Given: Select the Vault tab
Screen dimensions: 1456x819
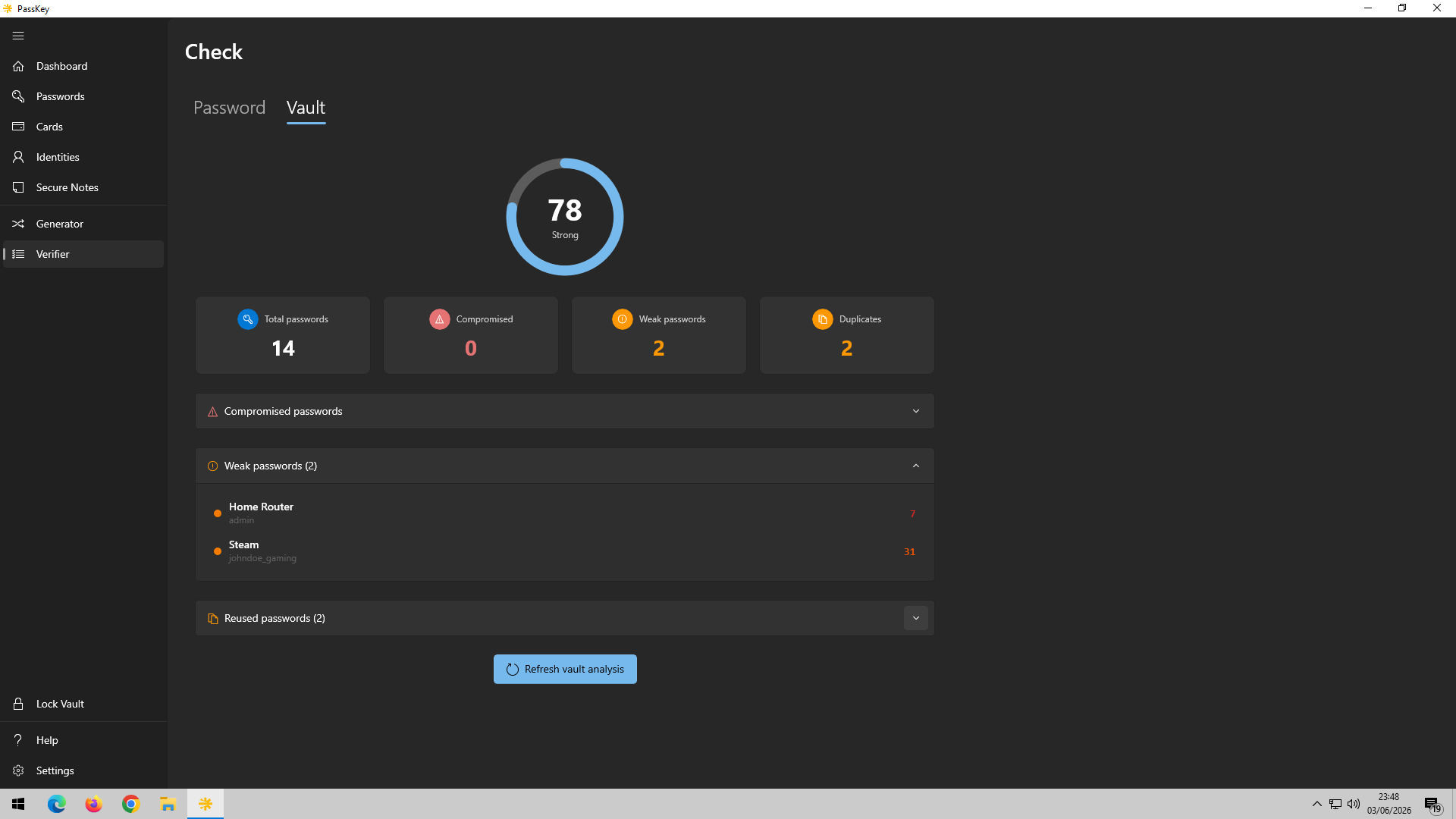Looking at the screenshot, I should pyautogui.click(x=306, y=108).
